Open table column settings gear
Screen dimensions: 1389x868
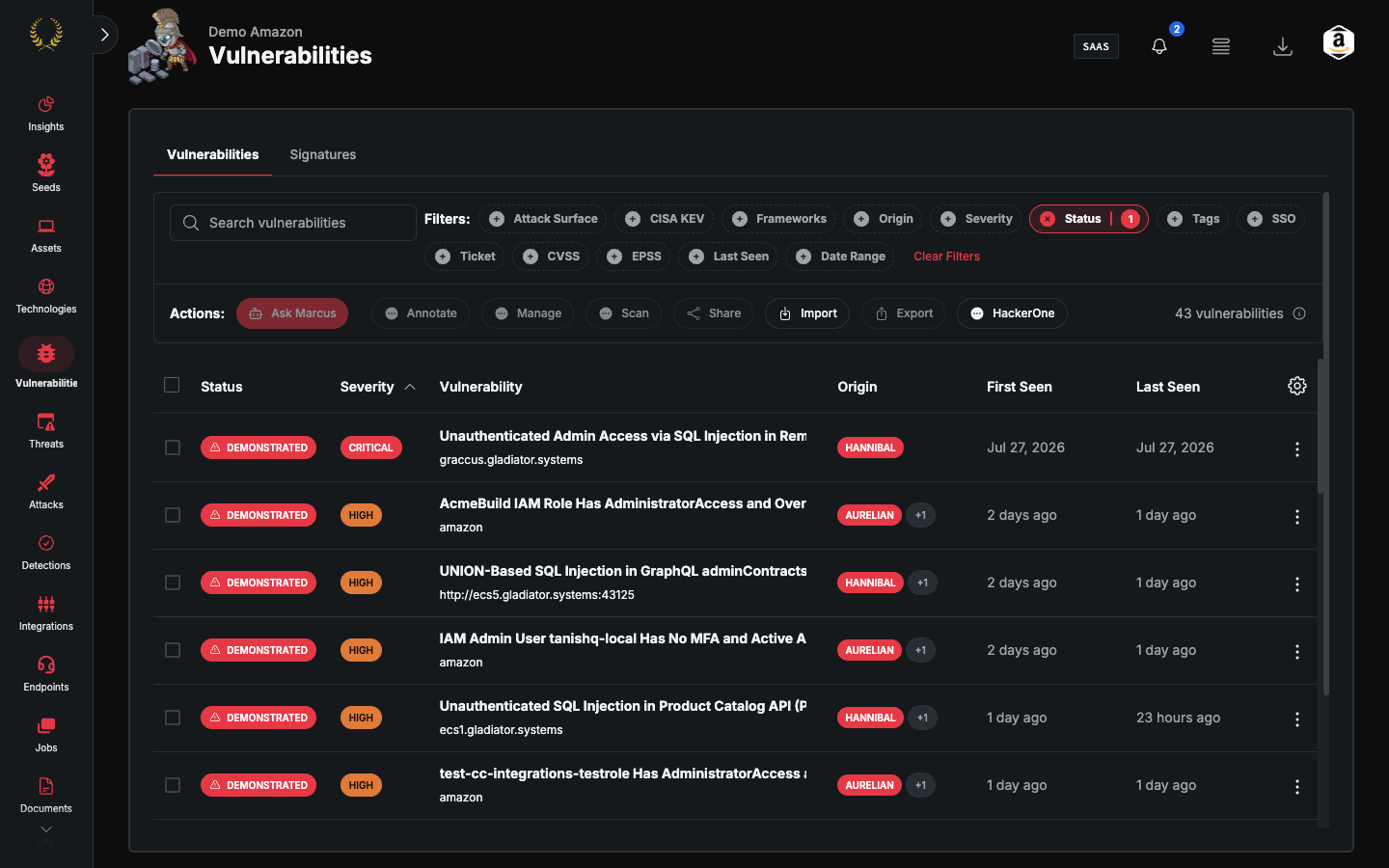(x=1297, y=386)
